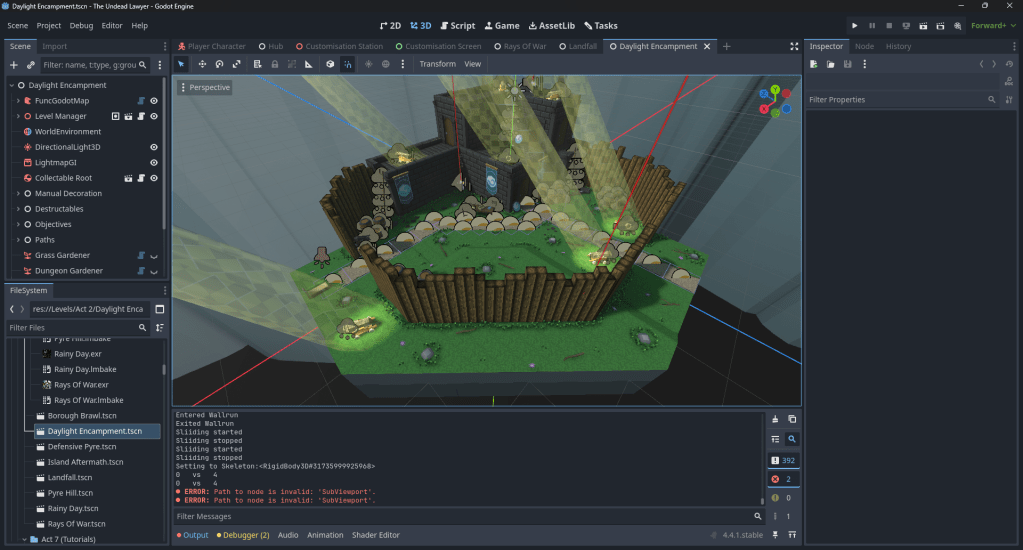Click the viewport distraction-free mode icon

794,46
